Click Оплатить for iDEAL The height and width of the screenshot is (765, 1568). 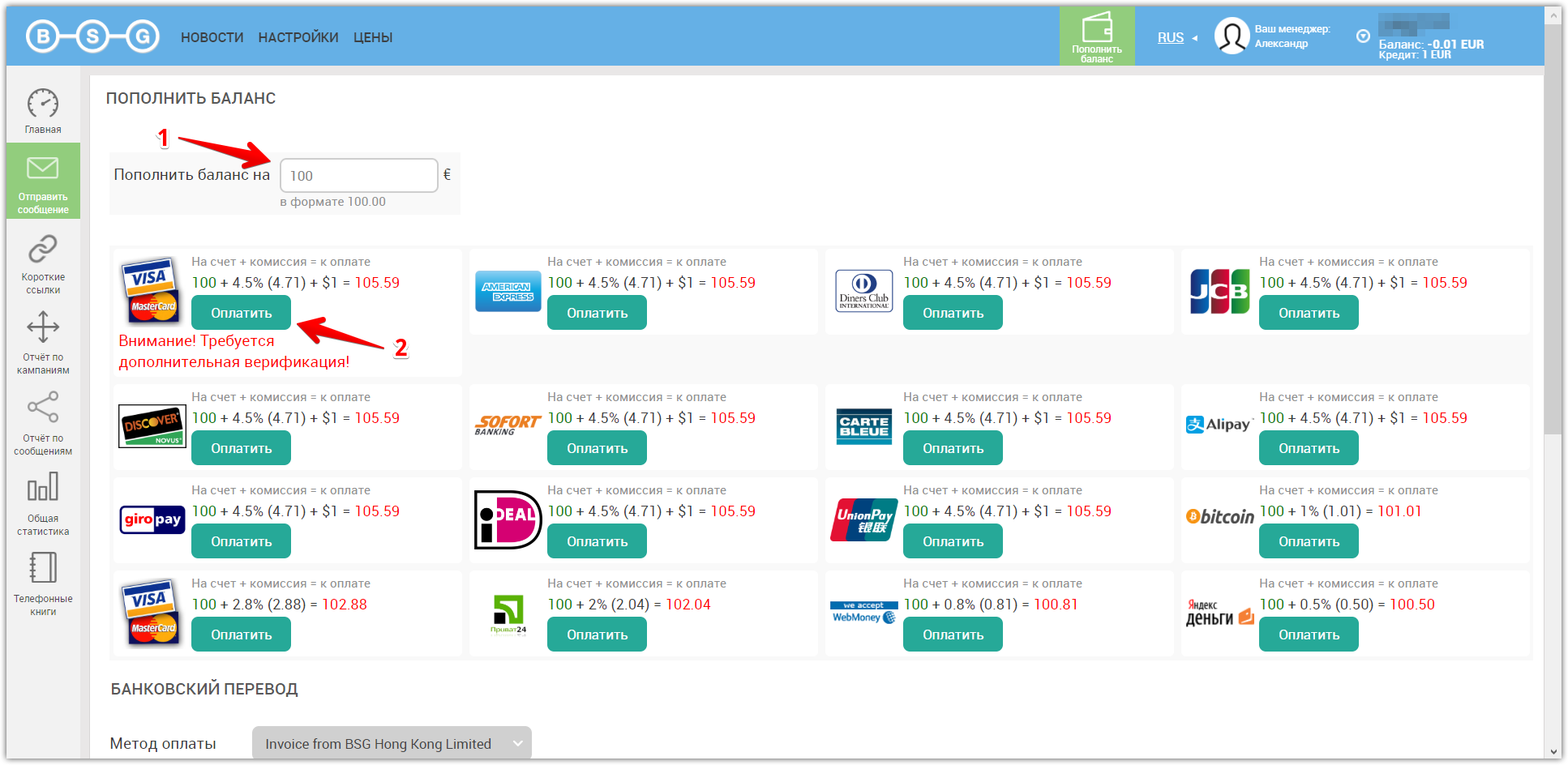[597, 541]
